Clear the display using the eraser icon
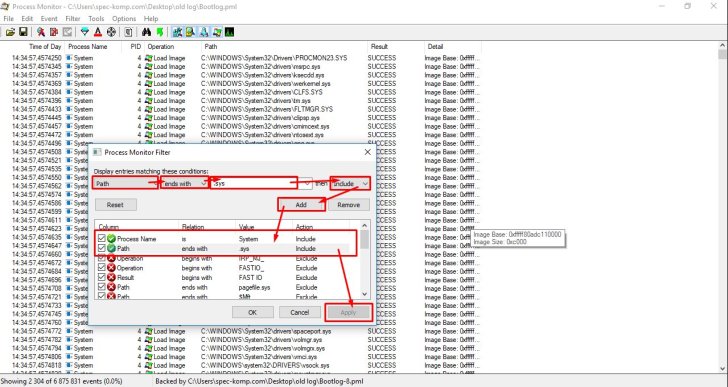Screen dimensions: 728x387 (67, 32)
